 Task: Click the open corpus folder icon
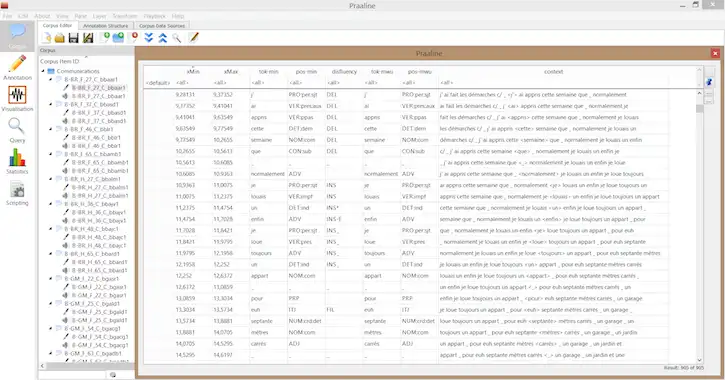point(60,38)
